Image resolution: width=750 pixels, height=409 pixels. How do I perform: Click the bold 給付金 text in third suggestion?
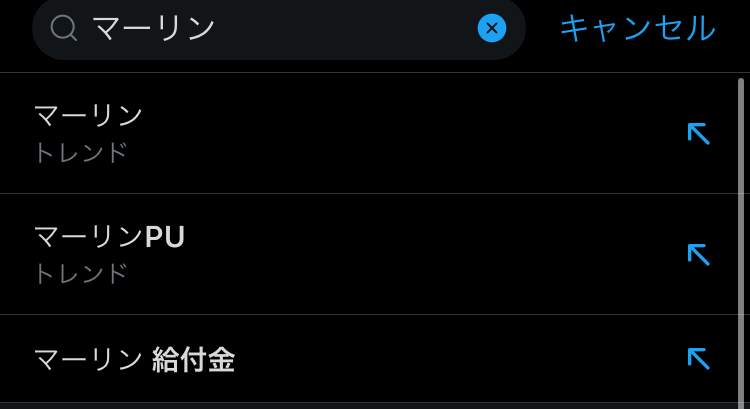193,359
